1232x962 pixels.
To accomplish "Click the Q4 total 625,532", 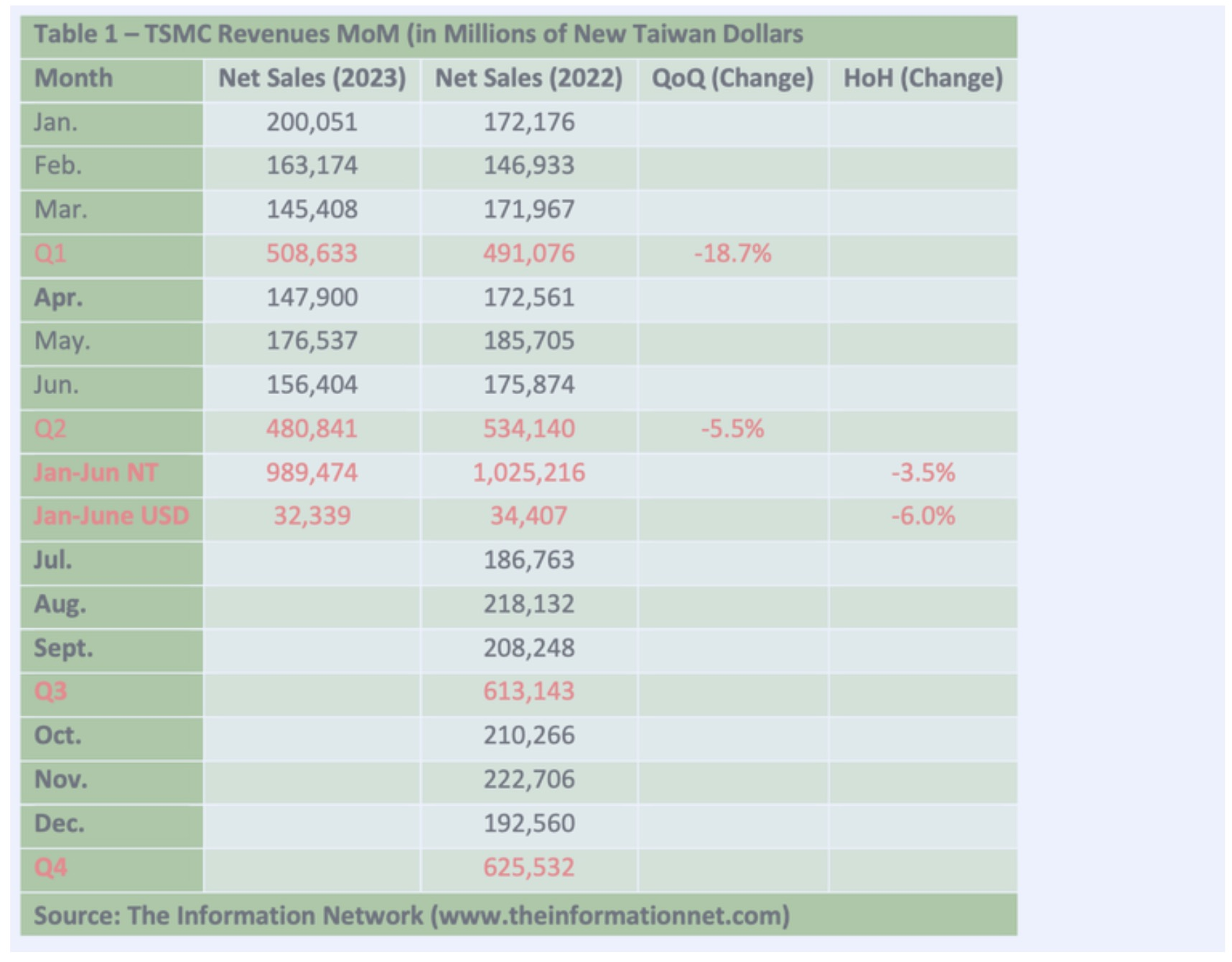I will click(x=529, y=867).
